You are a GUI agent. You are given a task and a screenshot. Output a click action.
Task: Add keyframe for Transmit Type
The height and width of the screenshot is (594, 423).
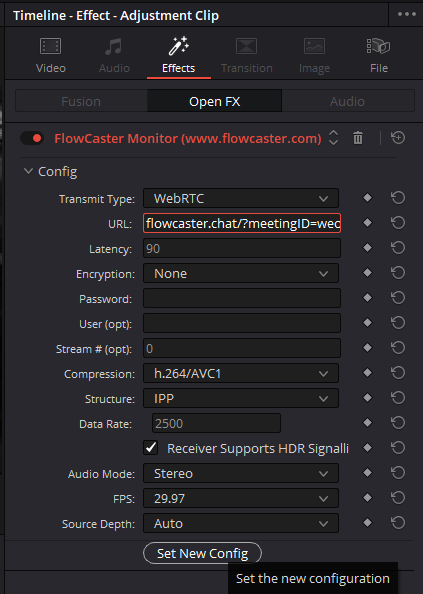tap(367, 198)
